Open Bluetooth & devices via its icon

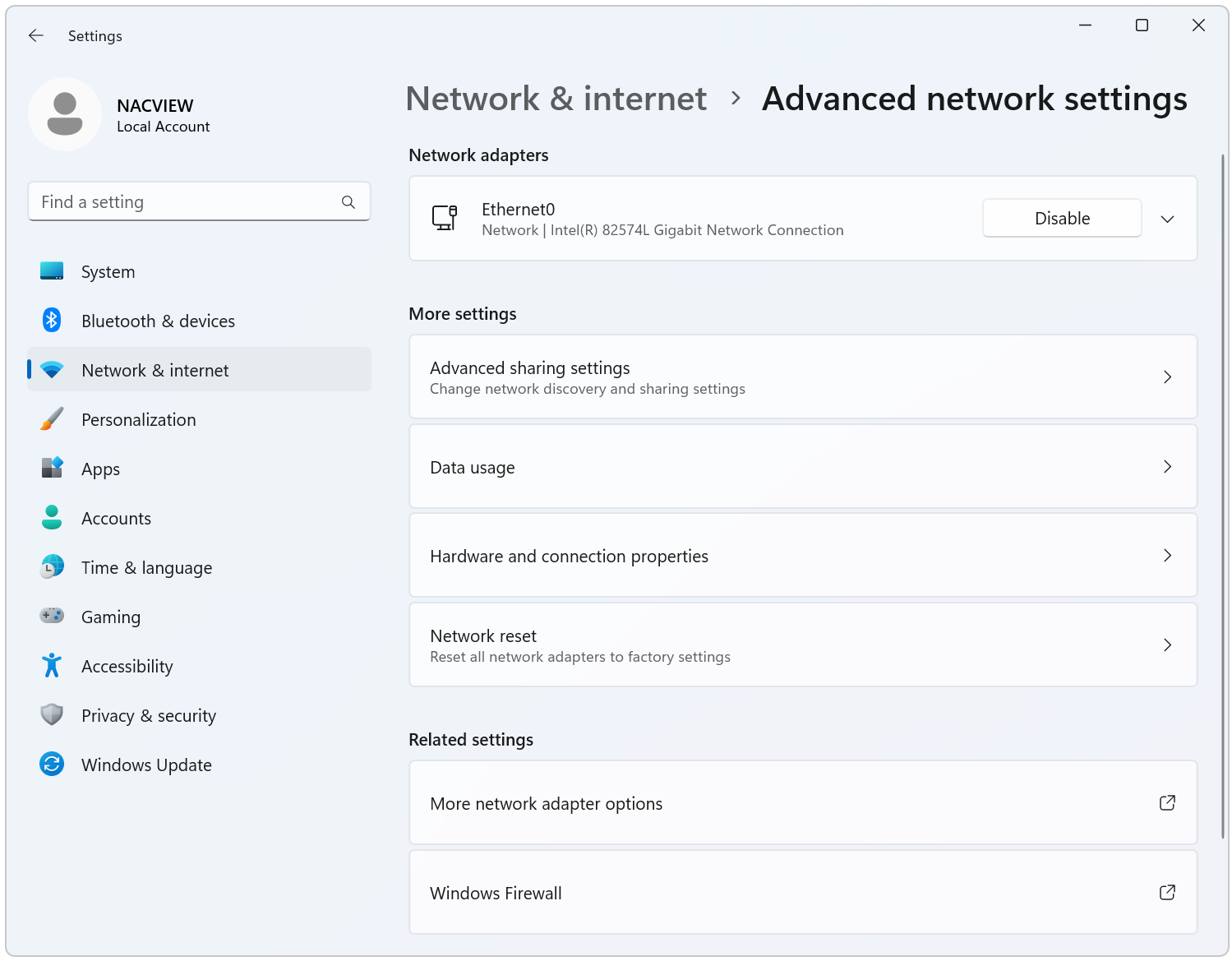click(52, 321)
